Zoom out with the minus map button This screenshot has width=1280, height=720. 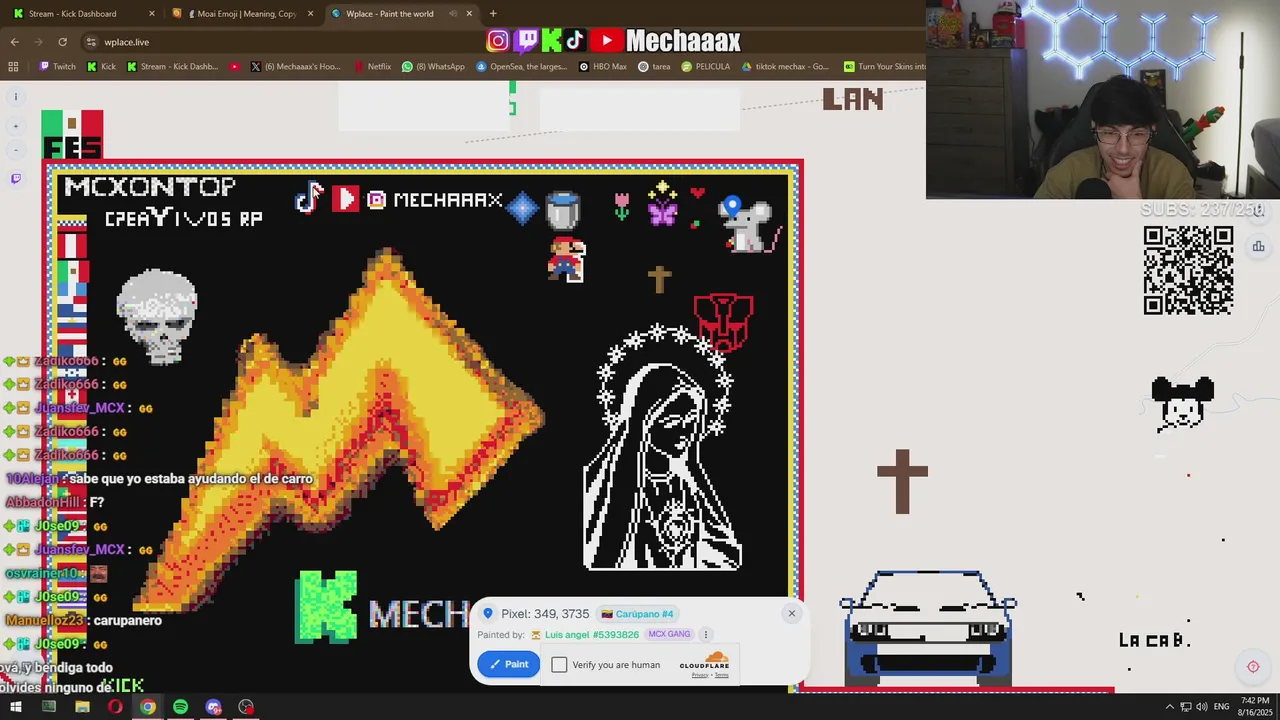[x=15, y=150]
